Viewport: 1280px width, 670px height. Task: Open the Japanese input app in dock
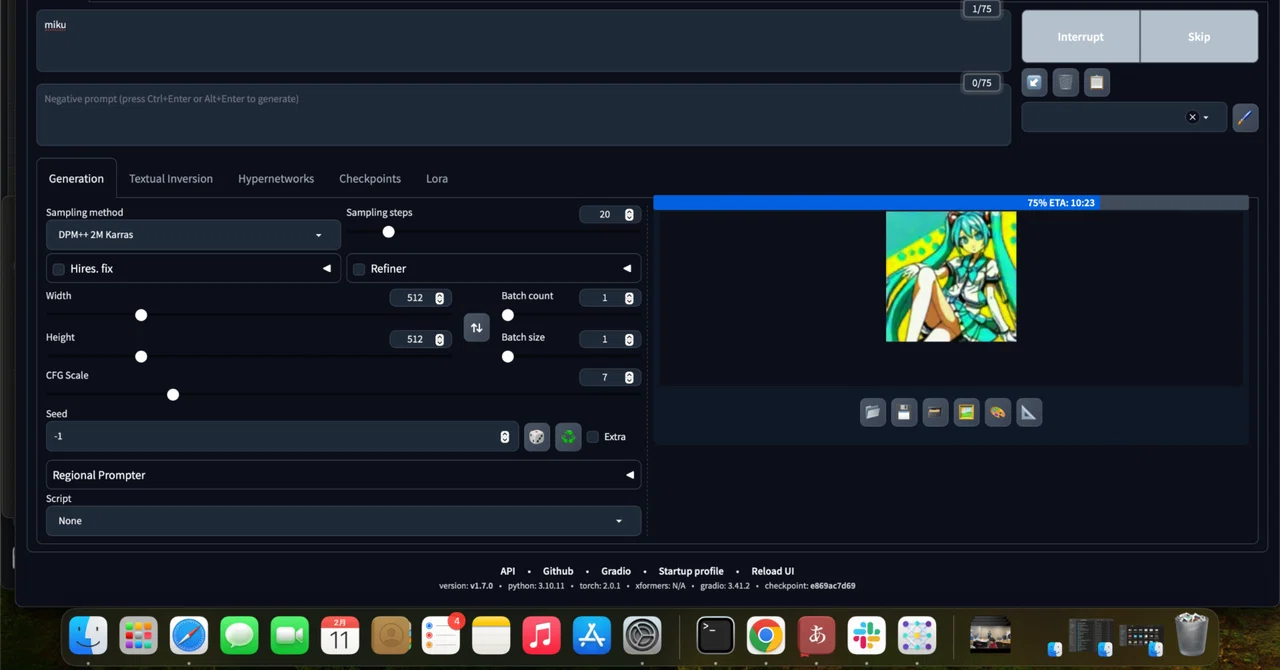(817, 635)
